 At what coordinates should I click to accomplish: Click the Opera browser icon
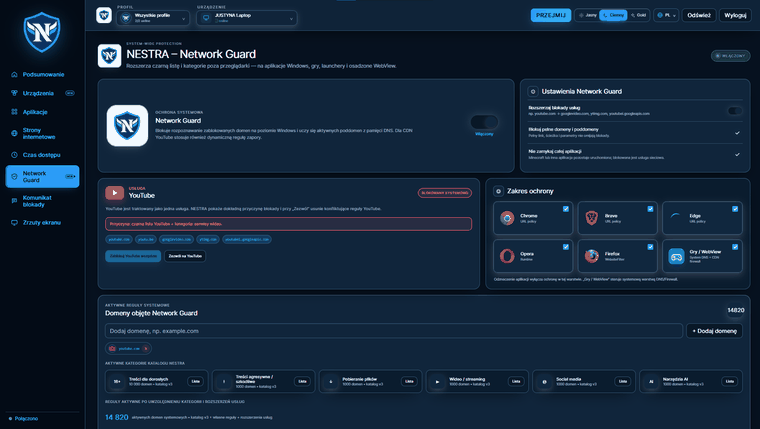(x=507, y=255)
